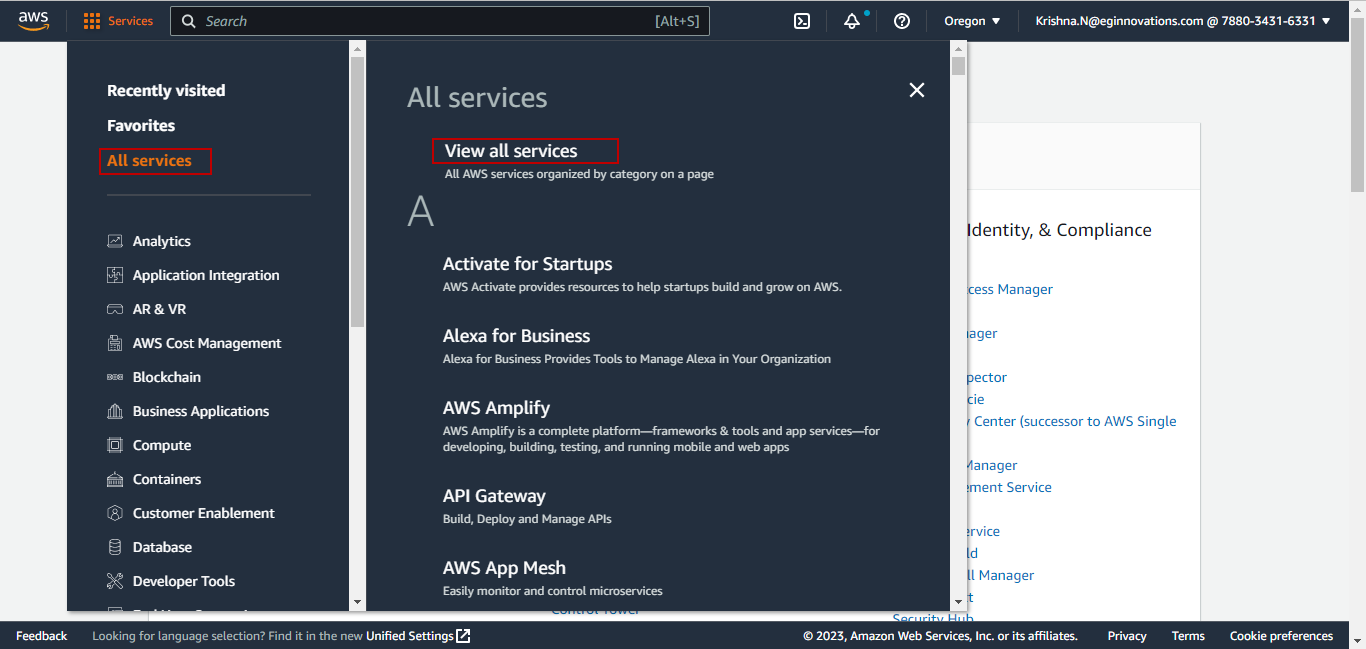Click the Terms footer link
Viewport: 1366px width, 649px height.
(x=1188, y=636)
